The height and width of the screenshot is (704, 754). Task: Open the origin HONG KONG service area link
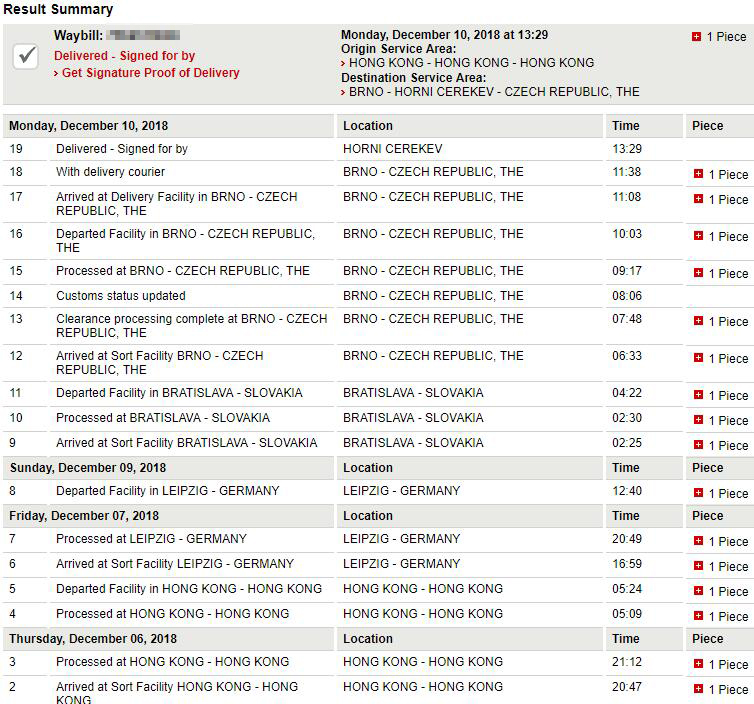click(467, 63)
